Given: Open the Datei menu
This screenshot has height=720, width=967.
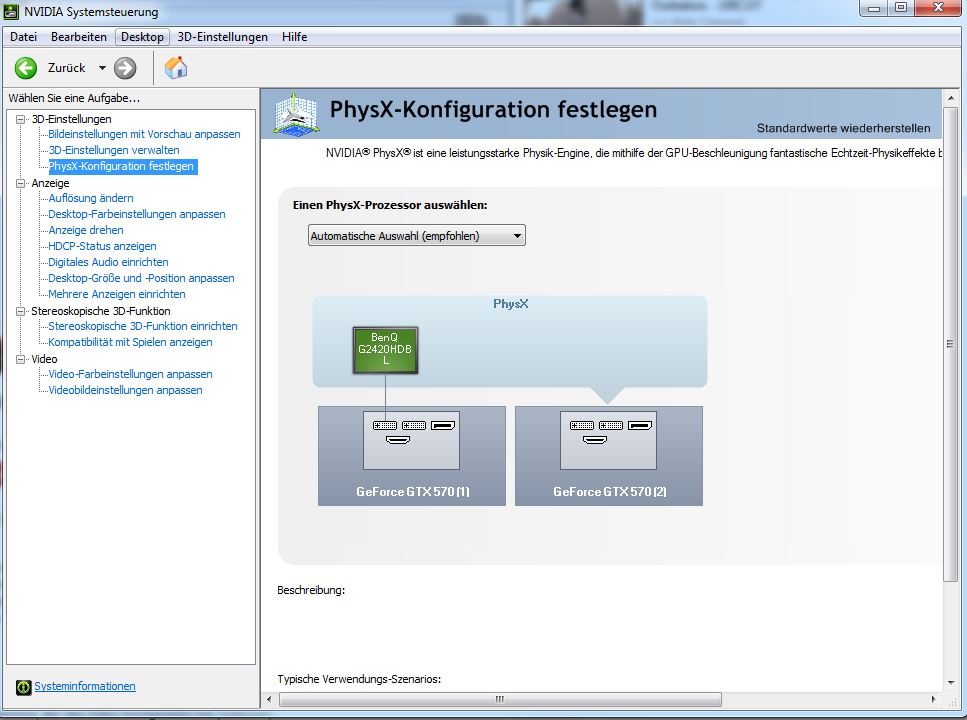Looking at the screenshot, I should coord(23,37).
